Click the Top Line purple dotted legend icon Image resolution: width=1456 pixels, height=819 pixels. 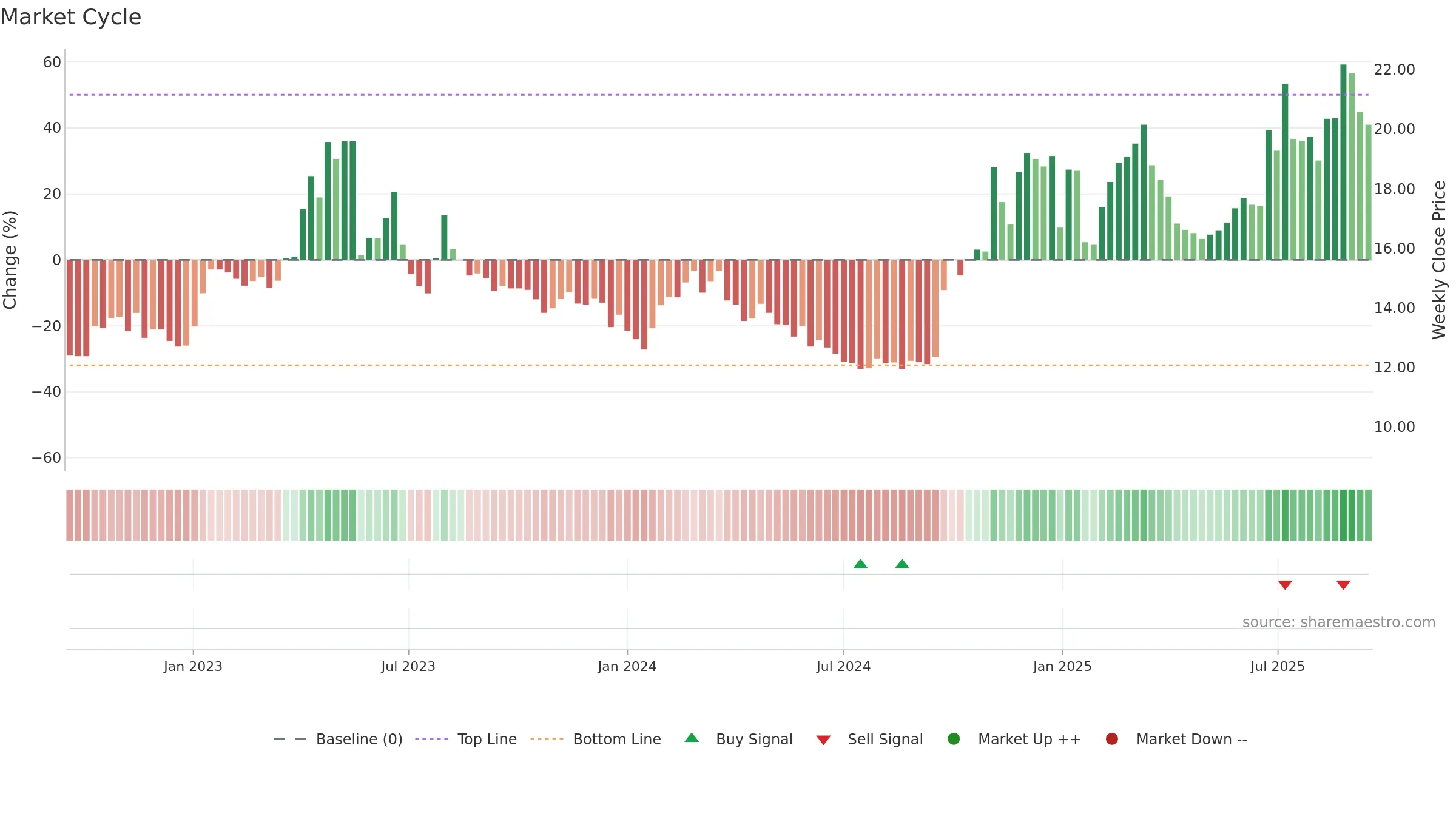tap(431, 739)
